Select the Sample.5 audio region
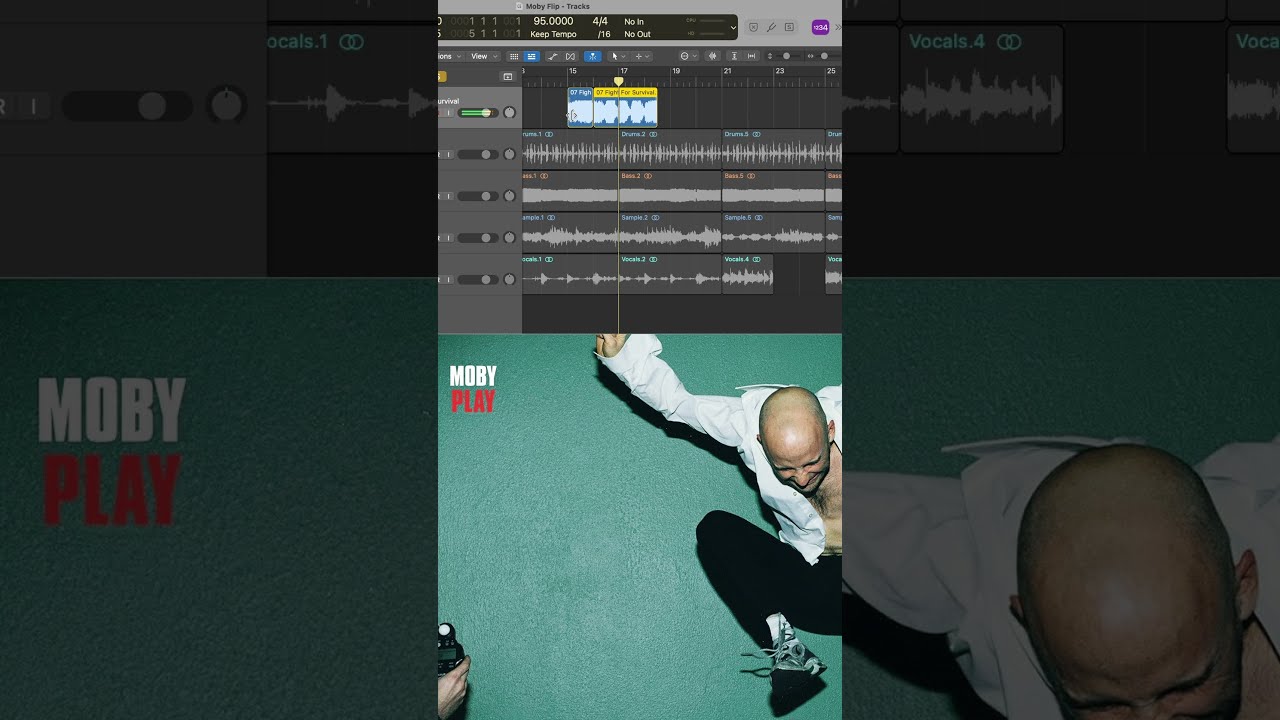The width and height of the screenshot is (1280, 720). tap(773, 232)
